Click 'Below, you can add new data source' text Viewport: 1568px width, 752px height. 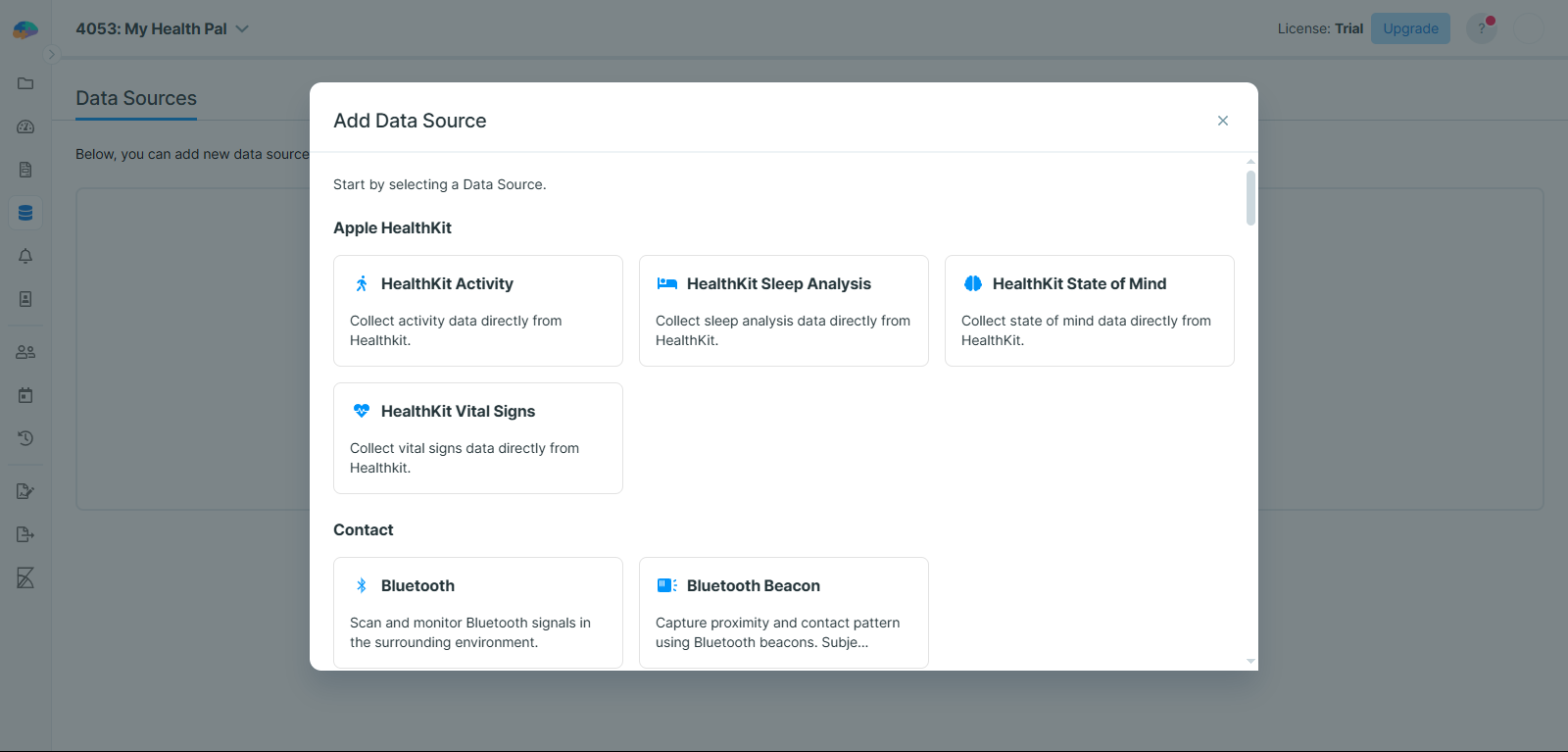192,154
